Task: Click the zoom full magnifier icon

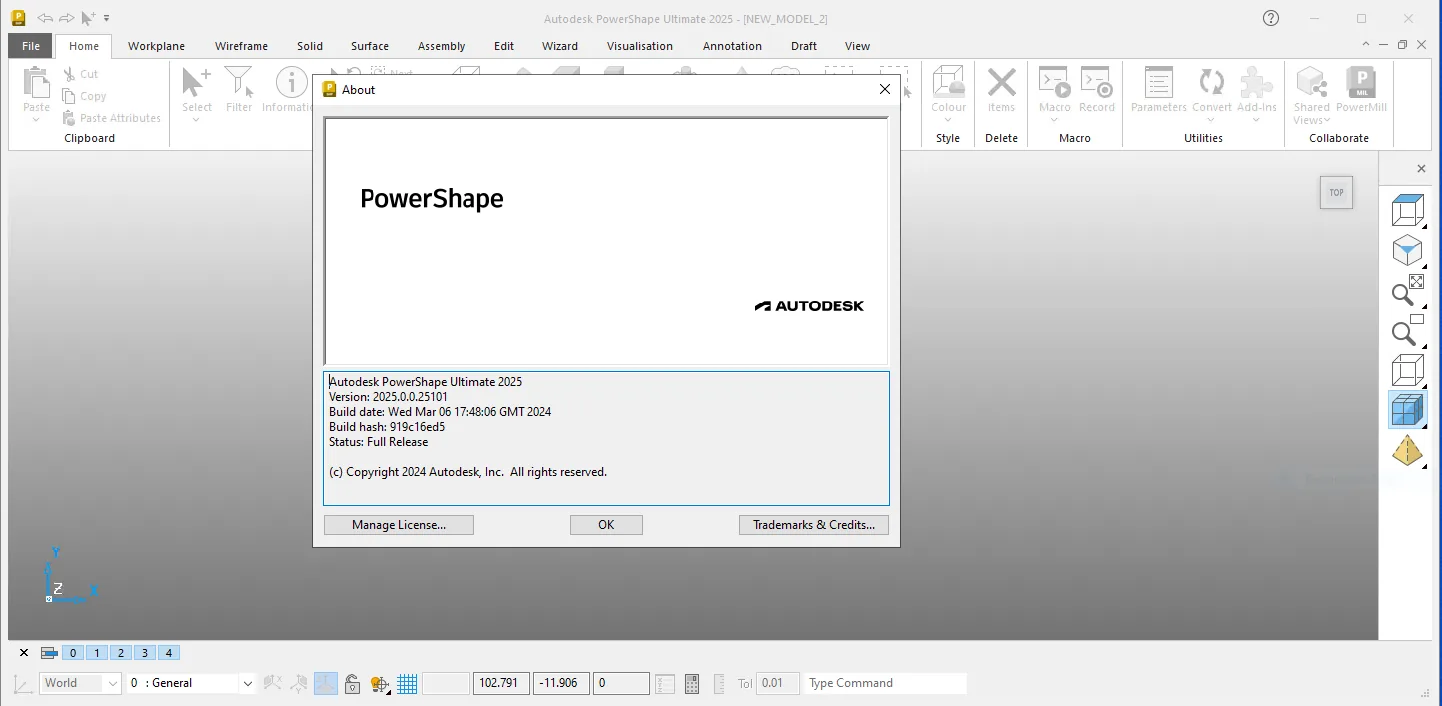Action: (x=1407, y=290)
